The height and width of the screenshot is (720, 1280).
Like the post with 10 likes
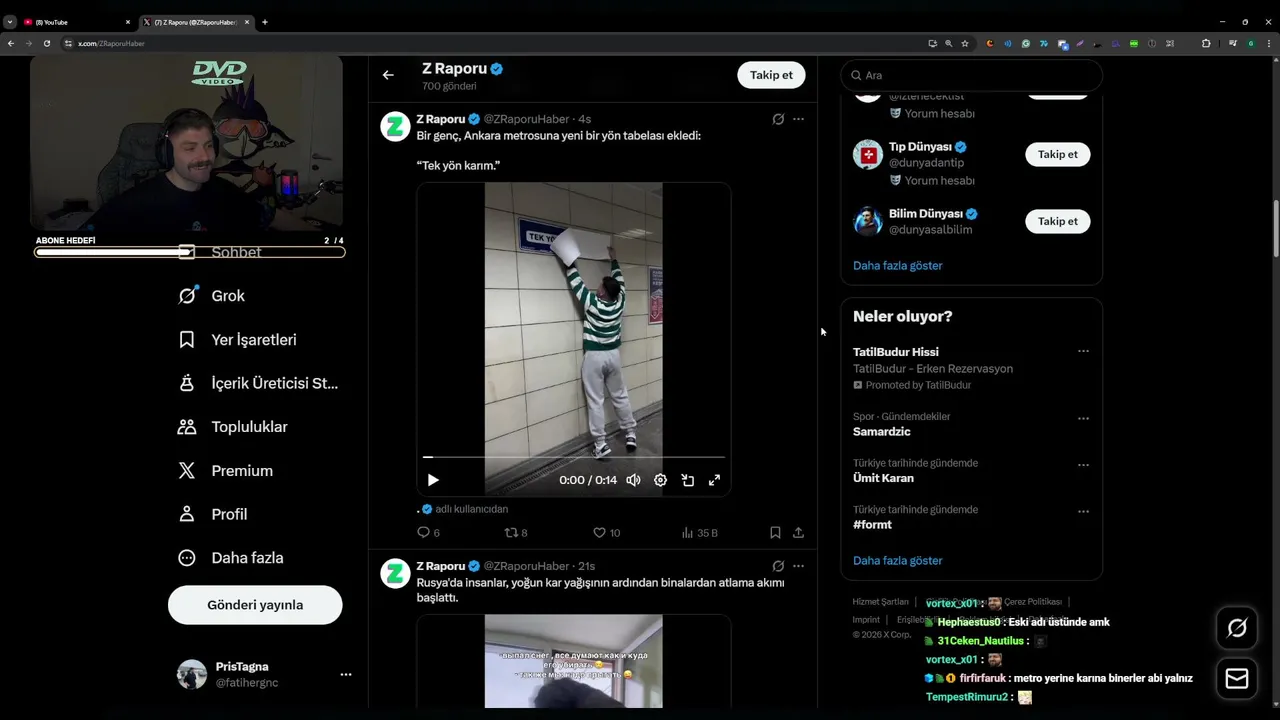606,533
